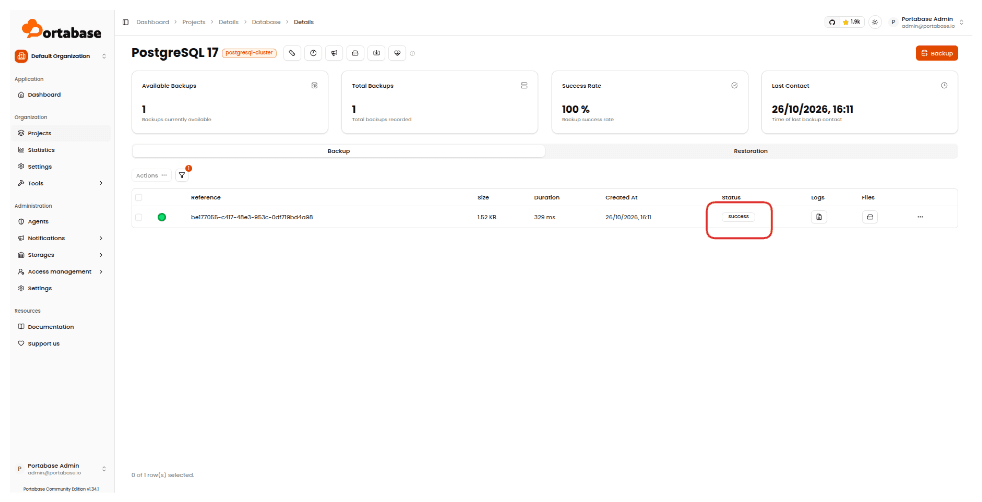Image resolution: width=982 pixels, height=502 pixels.
Task: Open Dashboard in the sidebar
Action: coord(61,95)
